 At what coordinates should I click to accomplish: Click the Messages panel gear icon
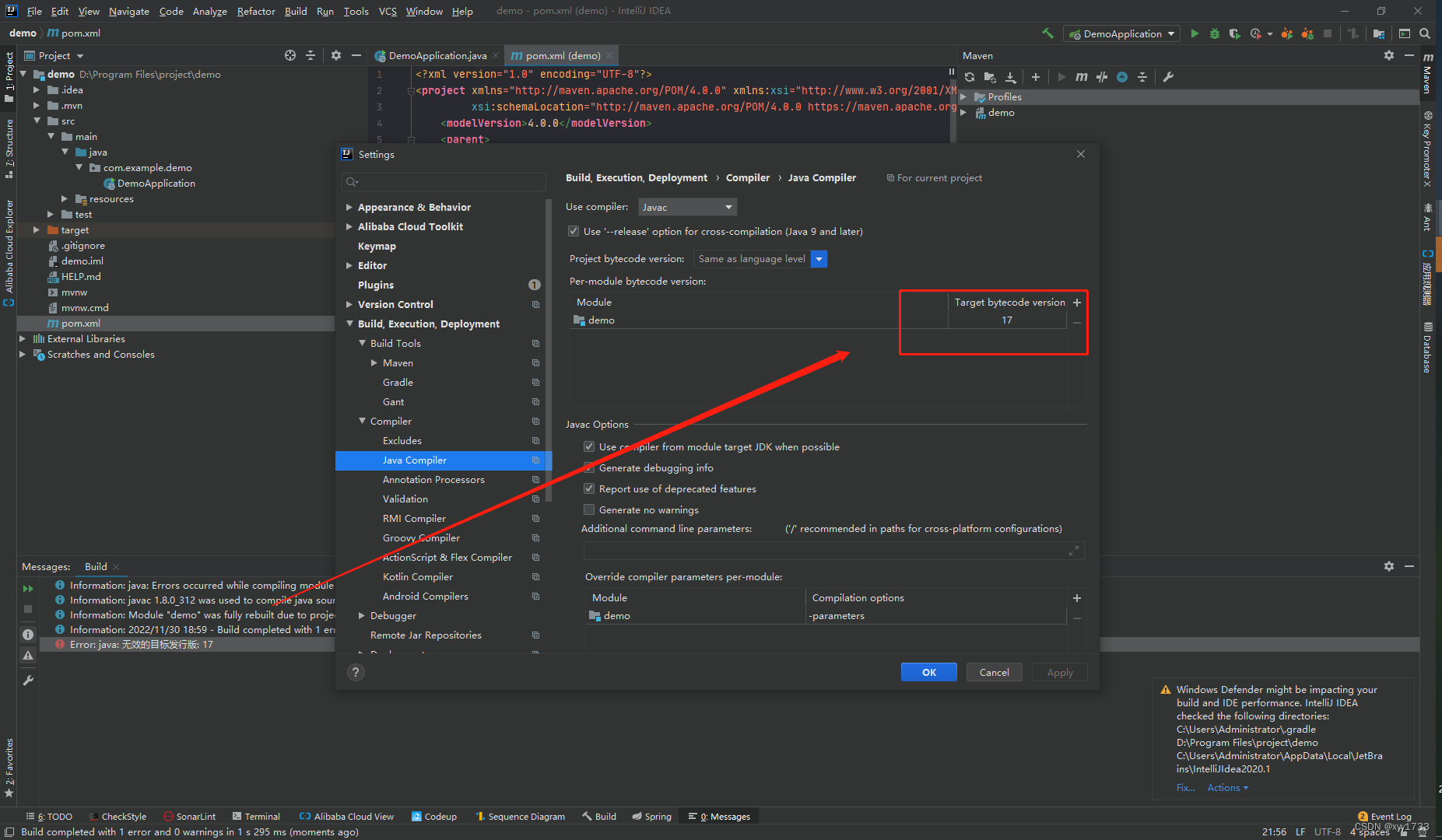tap(1389, 566)
